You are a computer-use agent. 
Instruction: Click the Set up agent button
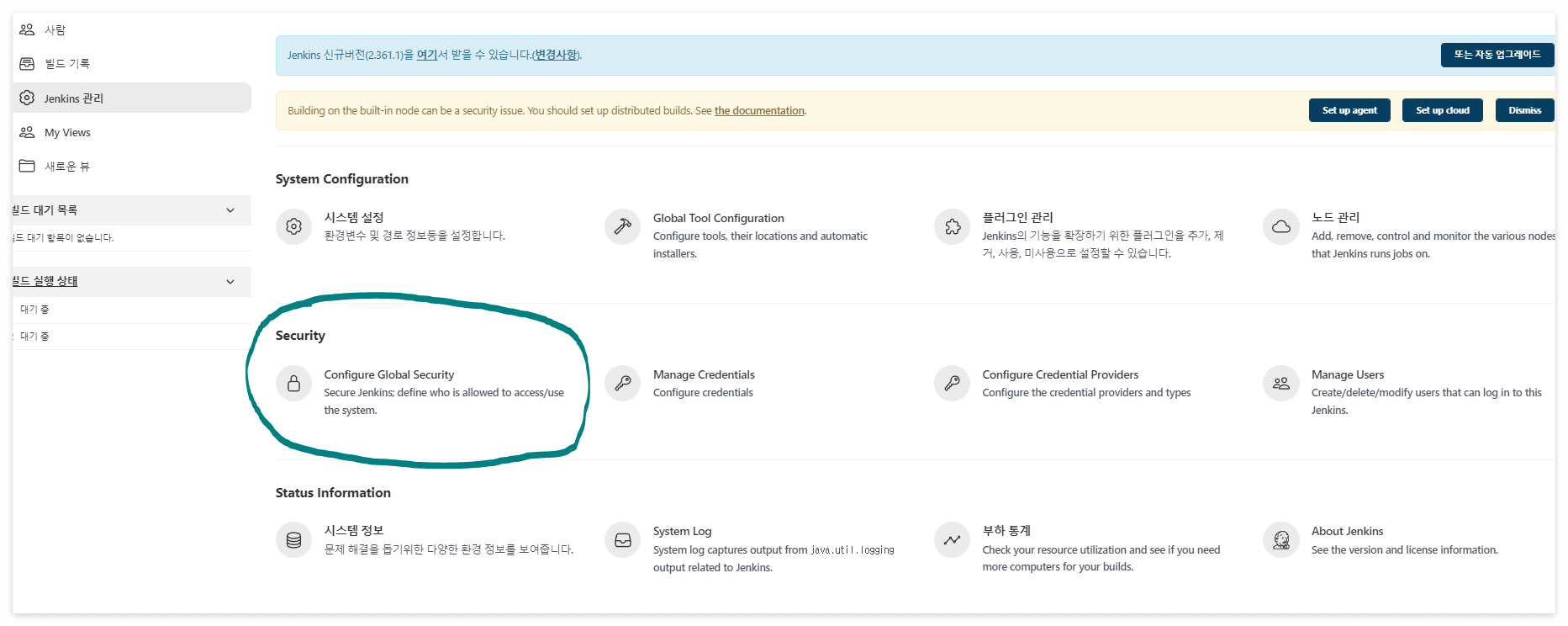pyautogui.click(x=1349, y=110)
